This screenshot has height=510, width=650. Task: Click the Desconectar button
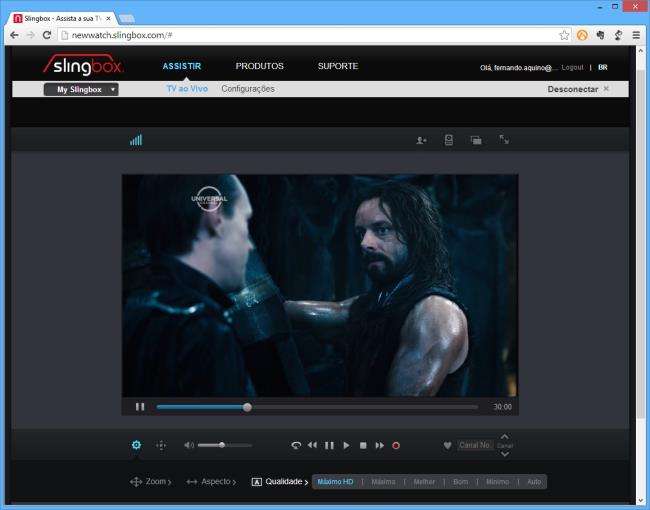click(578, 89)
